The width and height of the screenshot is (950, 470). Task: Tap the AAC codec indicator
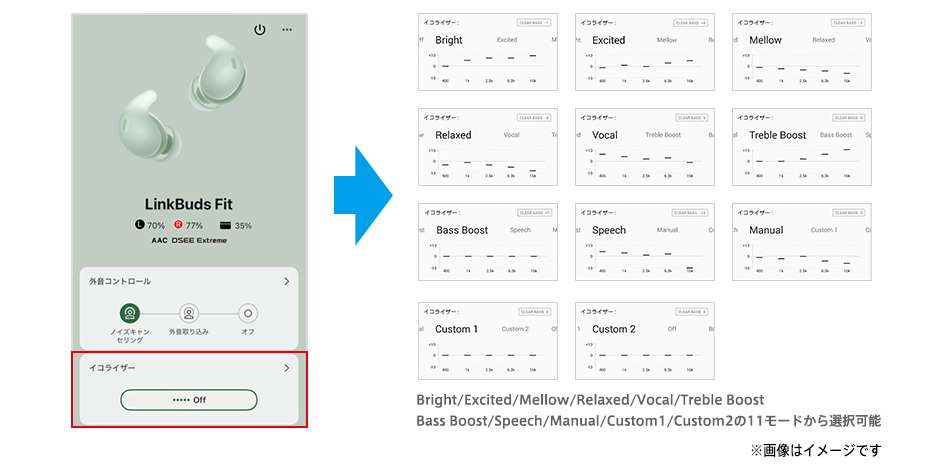160,240
